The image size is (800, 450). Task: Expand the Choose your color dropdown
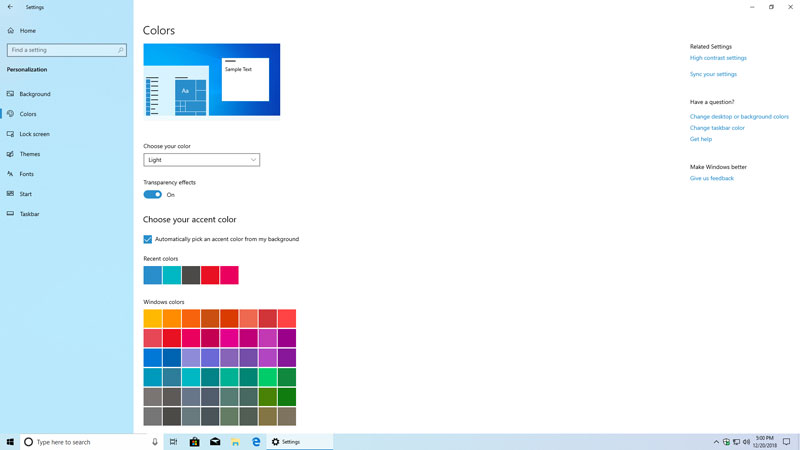201,160
